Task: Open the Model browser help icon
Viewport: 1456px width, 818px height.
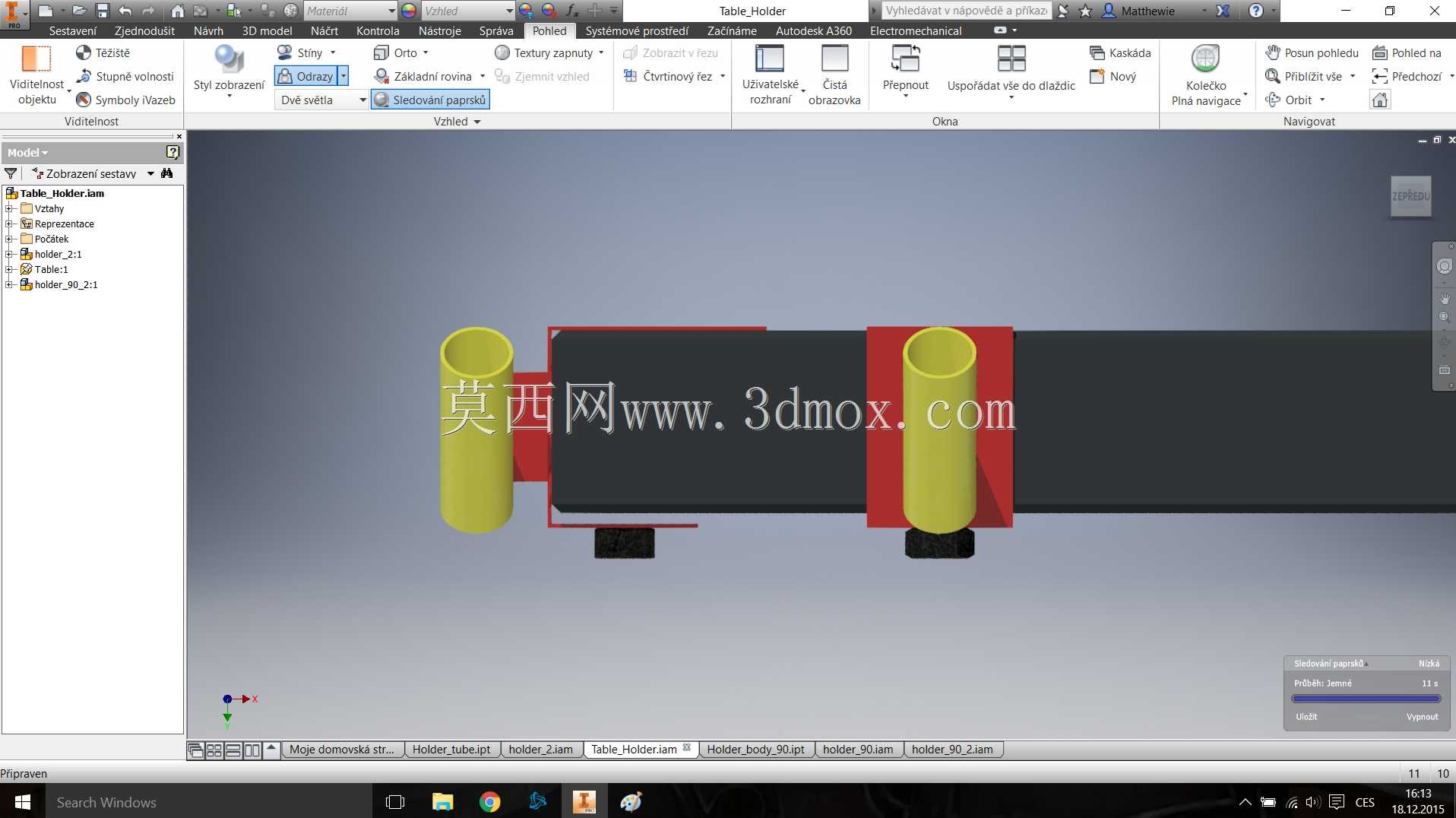Action: click(x=173, y=152)
